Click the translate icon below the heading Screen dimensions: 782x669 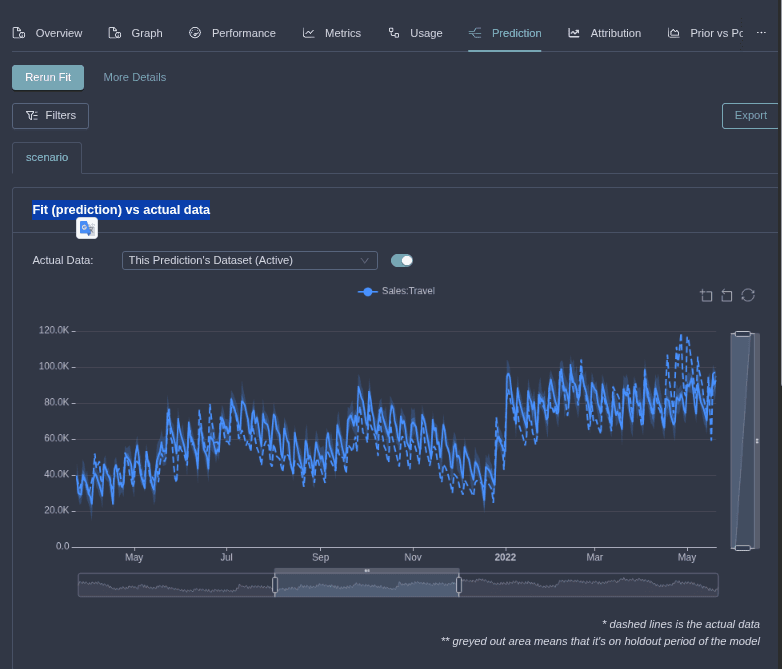(87, 228)
